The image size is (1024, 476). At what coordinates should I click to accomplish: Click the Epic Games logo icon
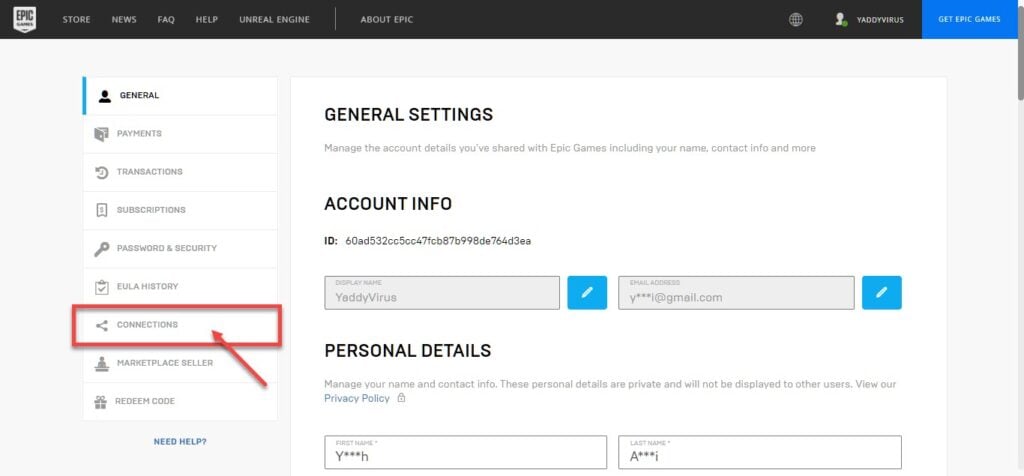click(25, 19)
